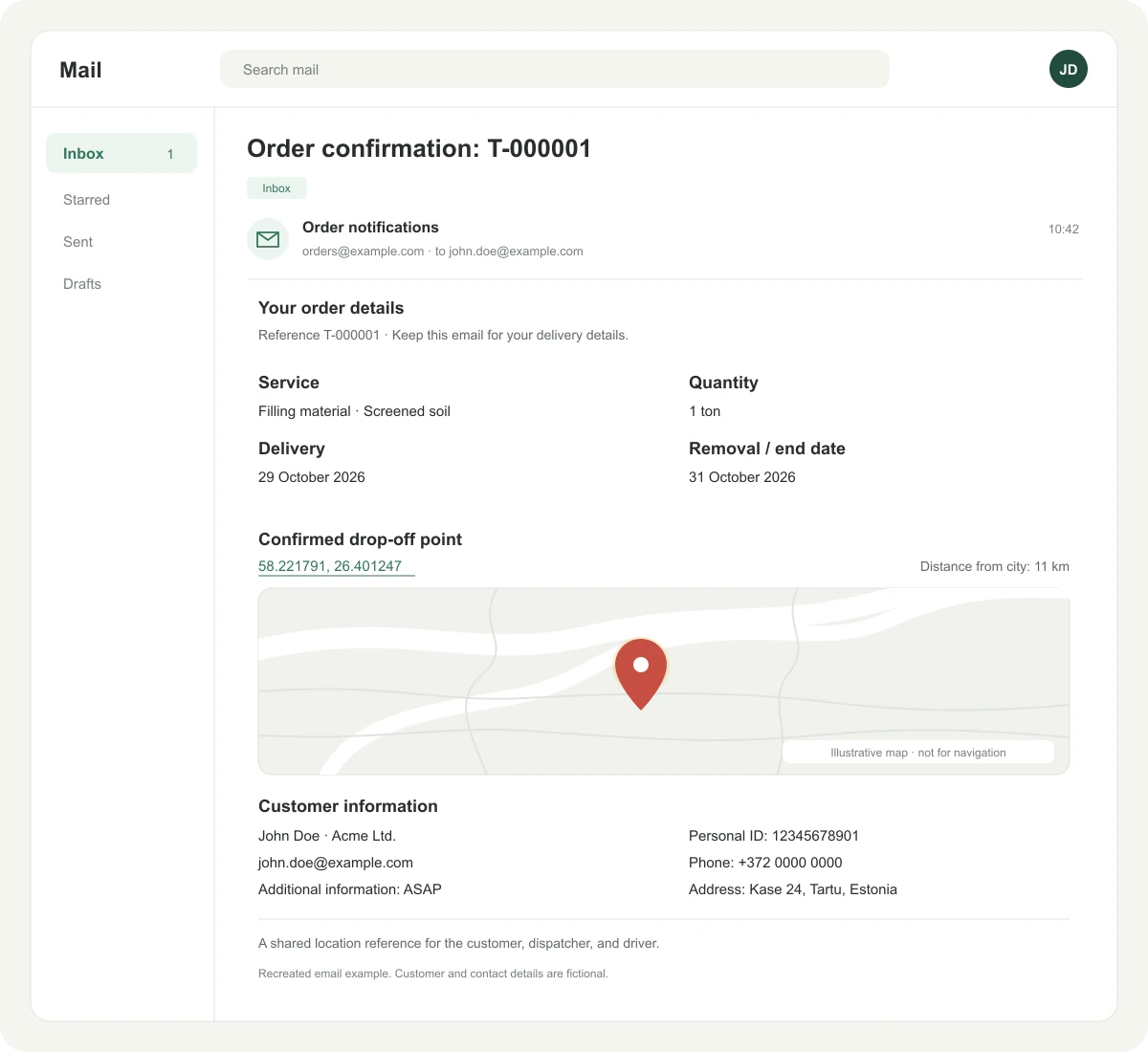Click delivery date '29 October 2026'
The height and width of the screenshot is (1052, 1148).
311,477
